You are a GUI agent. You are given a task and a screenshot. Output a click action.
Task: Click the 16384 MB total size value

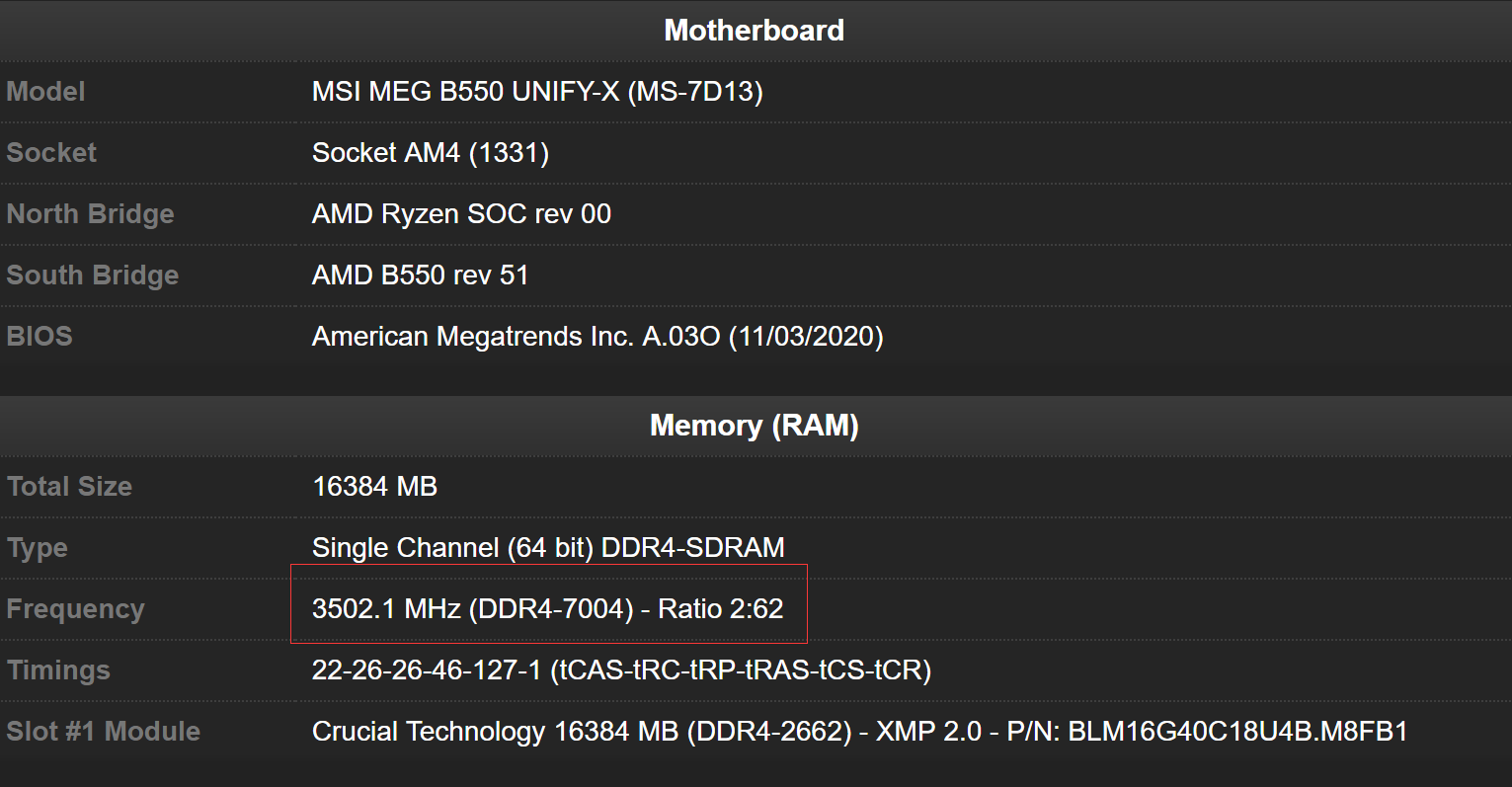pyautogui.click(x=374, y=487)
